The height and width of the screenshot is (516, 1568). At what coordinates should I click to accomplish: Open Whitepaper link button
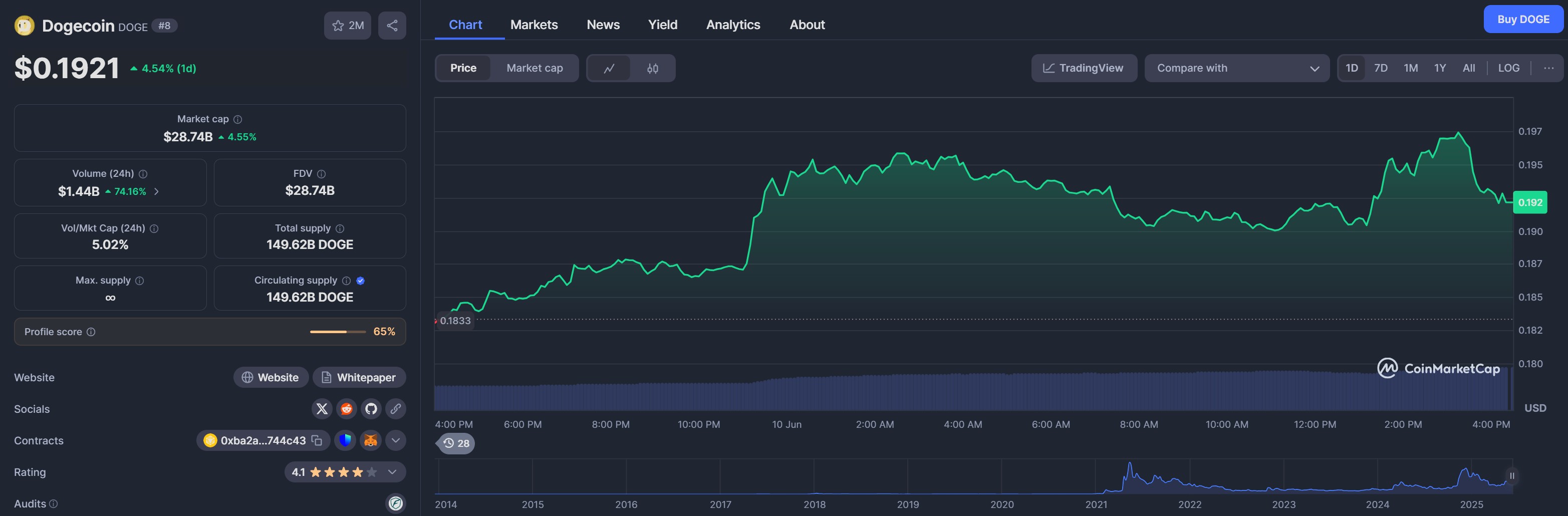click(x=359, y=377)
